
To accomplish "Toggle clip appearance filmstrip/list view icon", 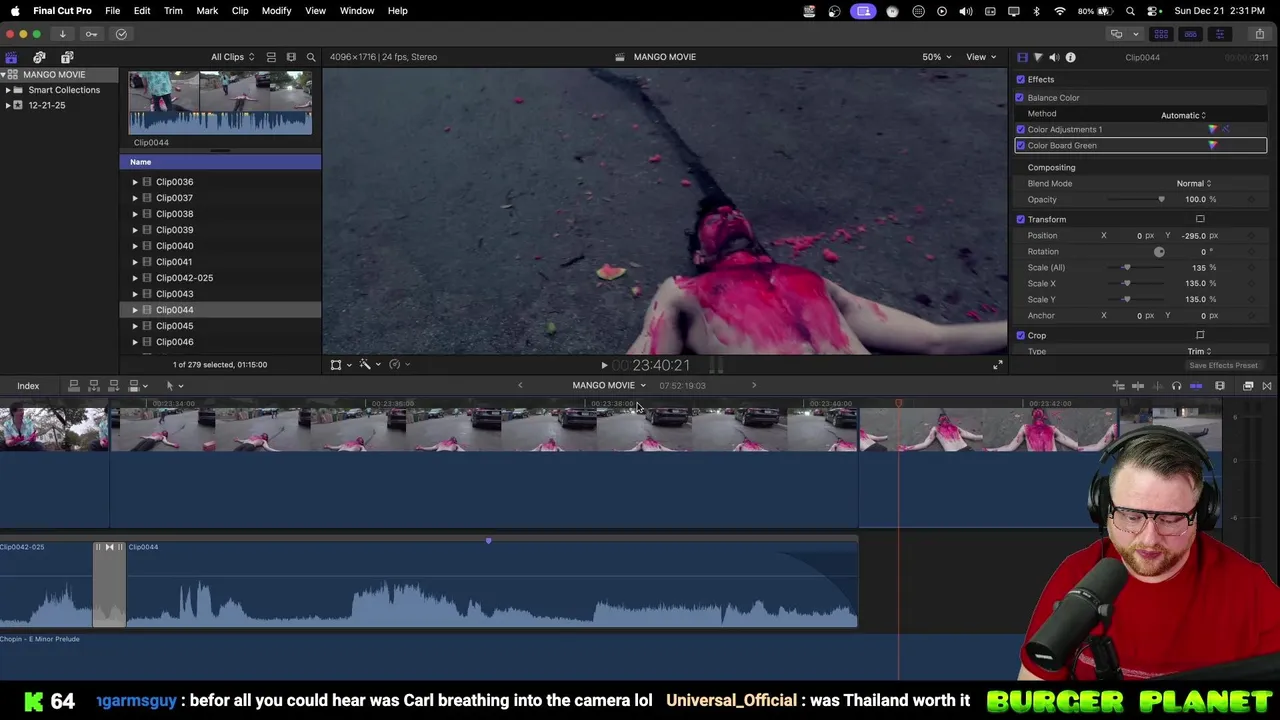I will pos(271,57).
